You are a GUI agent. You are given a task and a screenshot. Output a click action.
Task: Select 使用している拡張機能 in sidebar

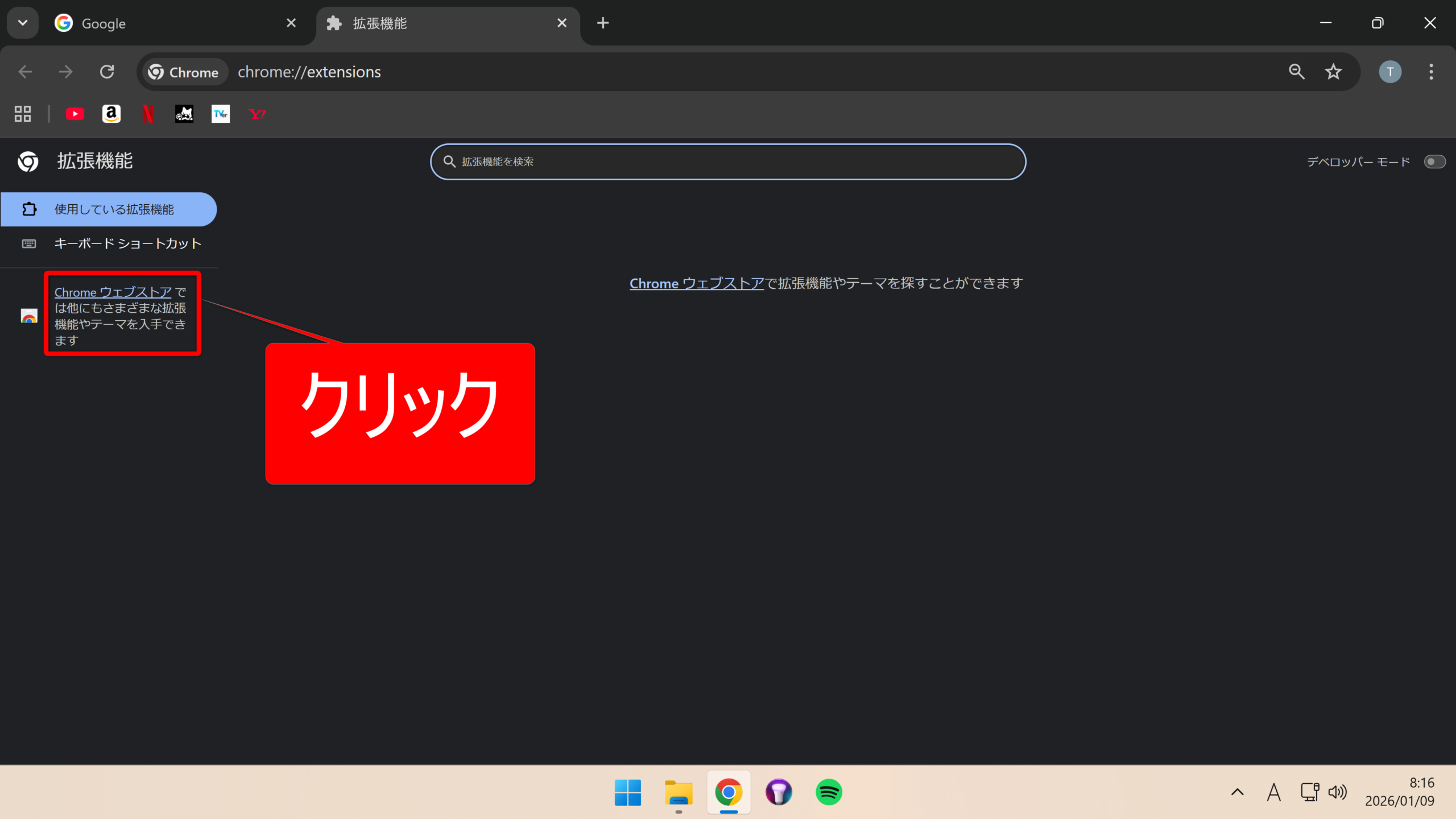coord(114,209)
